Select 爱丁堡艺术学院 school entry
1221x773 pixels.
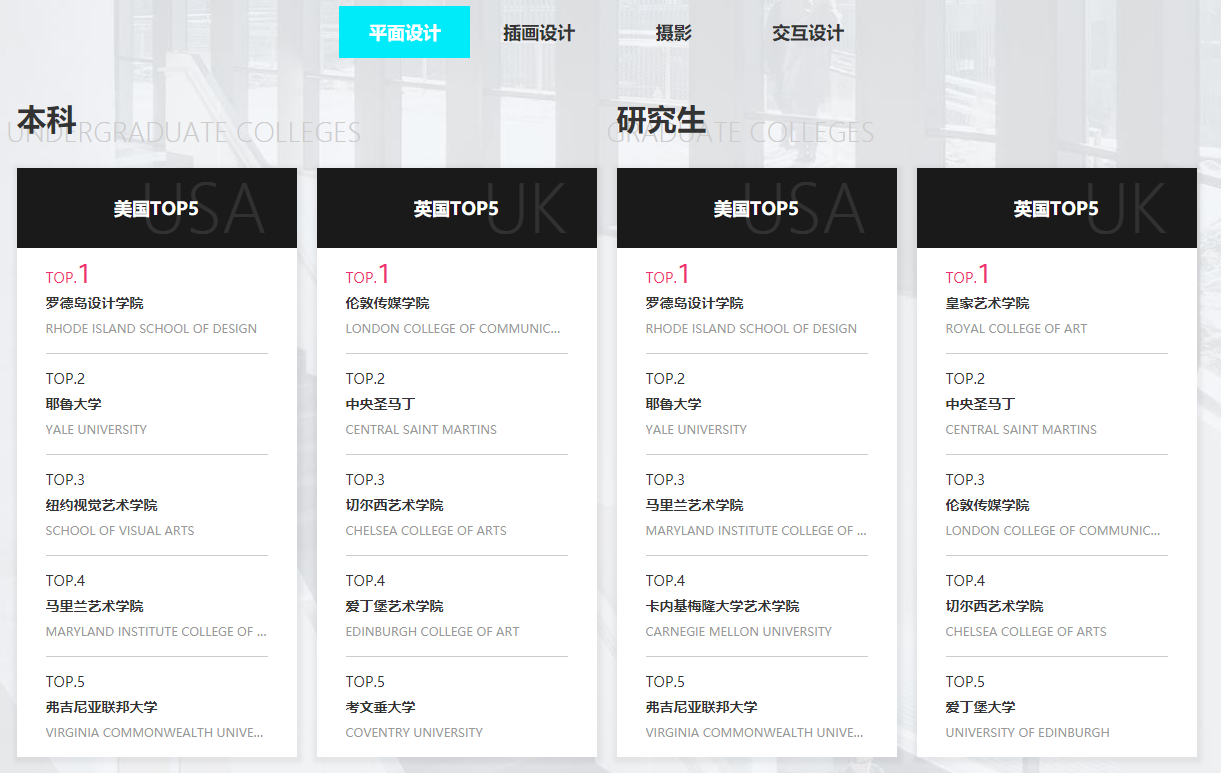(x=394, y=606)
